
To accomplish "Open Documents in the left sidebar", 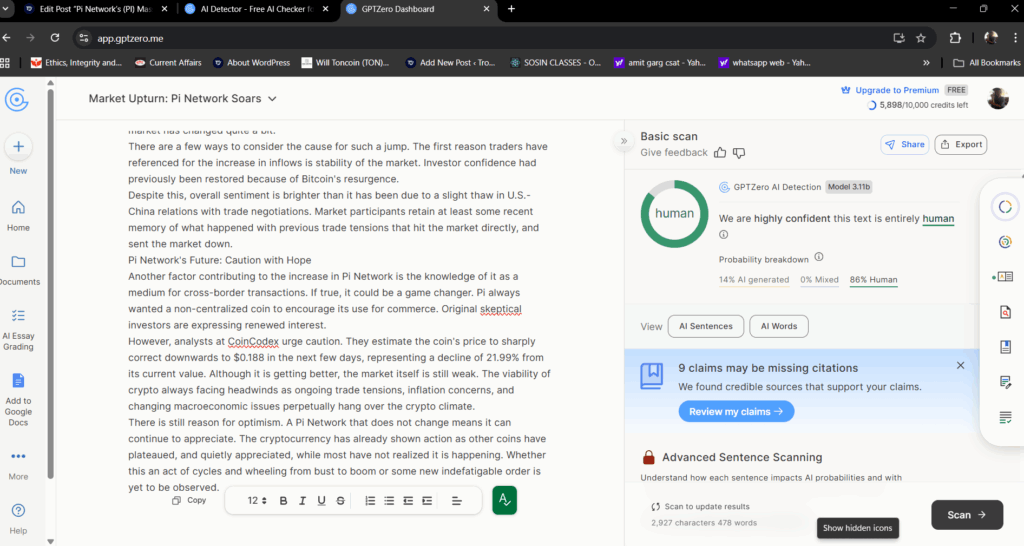I will pyautogui.click(x=18, y=269).
